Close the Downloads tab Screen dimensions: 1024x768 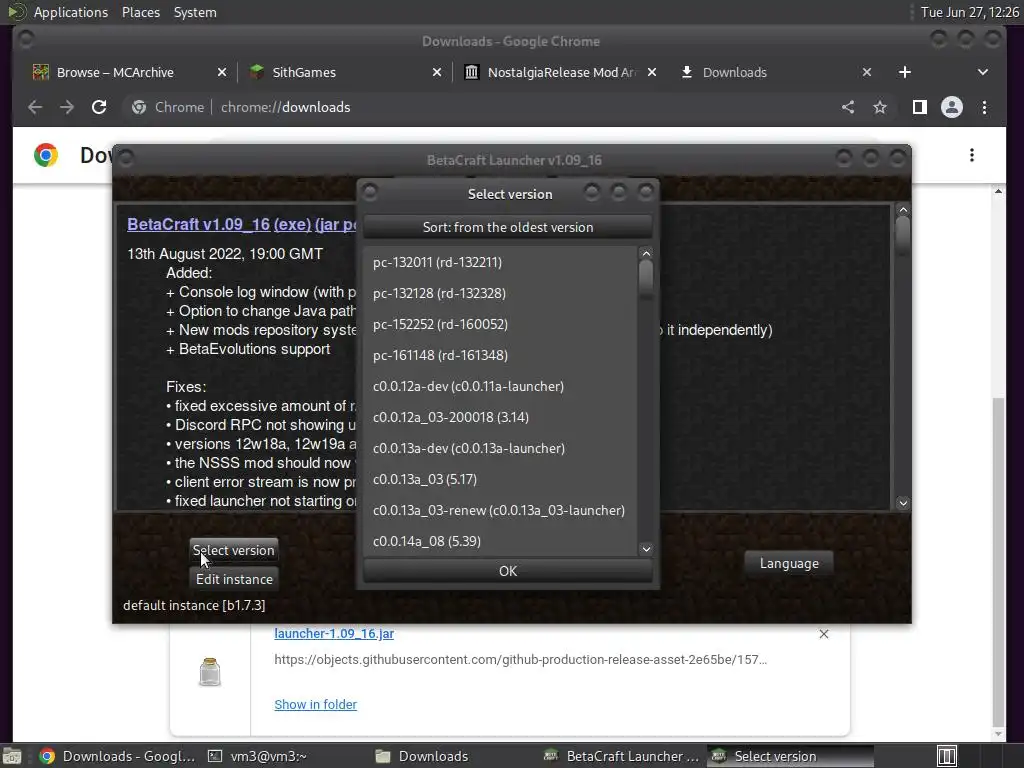pos(867,72)
